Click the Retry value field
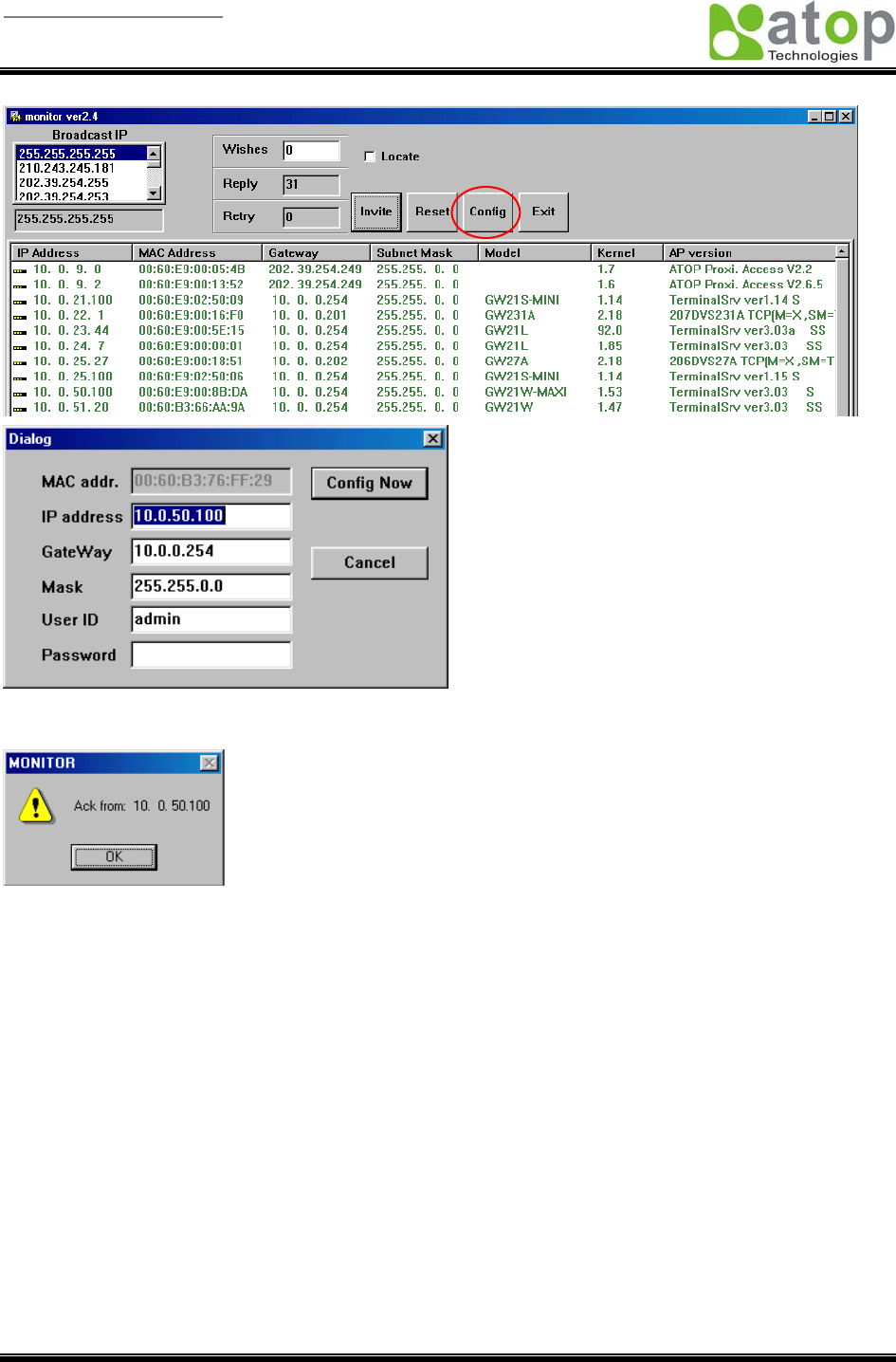The height and width of the screenshot is (1362, 896). pyautogui.click(x=311, y=217)
